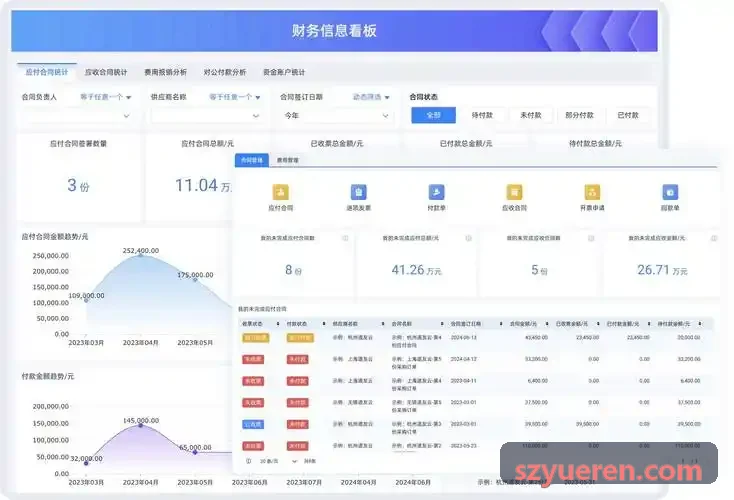Open 等于任意一个 condition for 合同负责人

coord(105,97)
